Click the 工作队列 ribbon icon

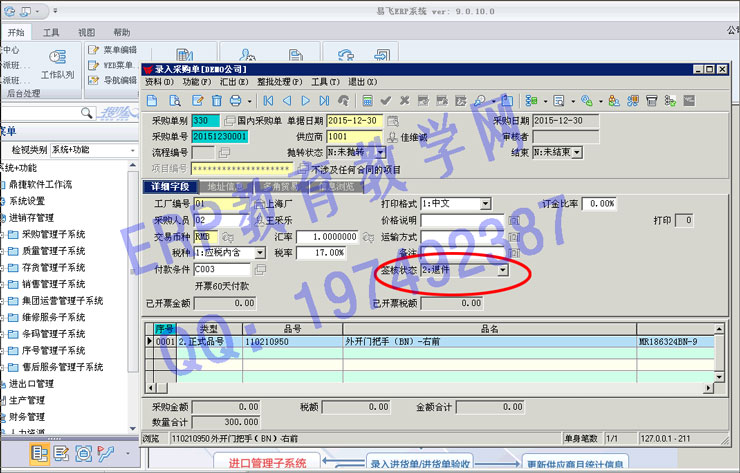[58, 64]
